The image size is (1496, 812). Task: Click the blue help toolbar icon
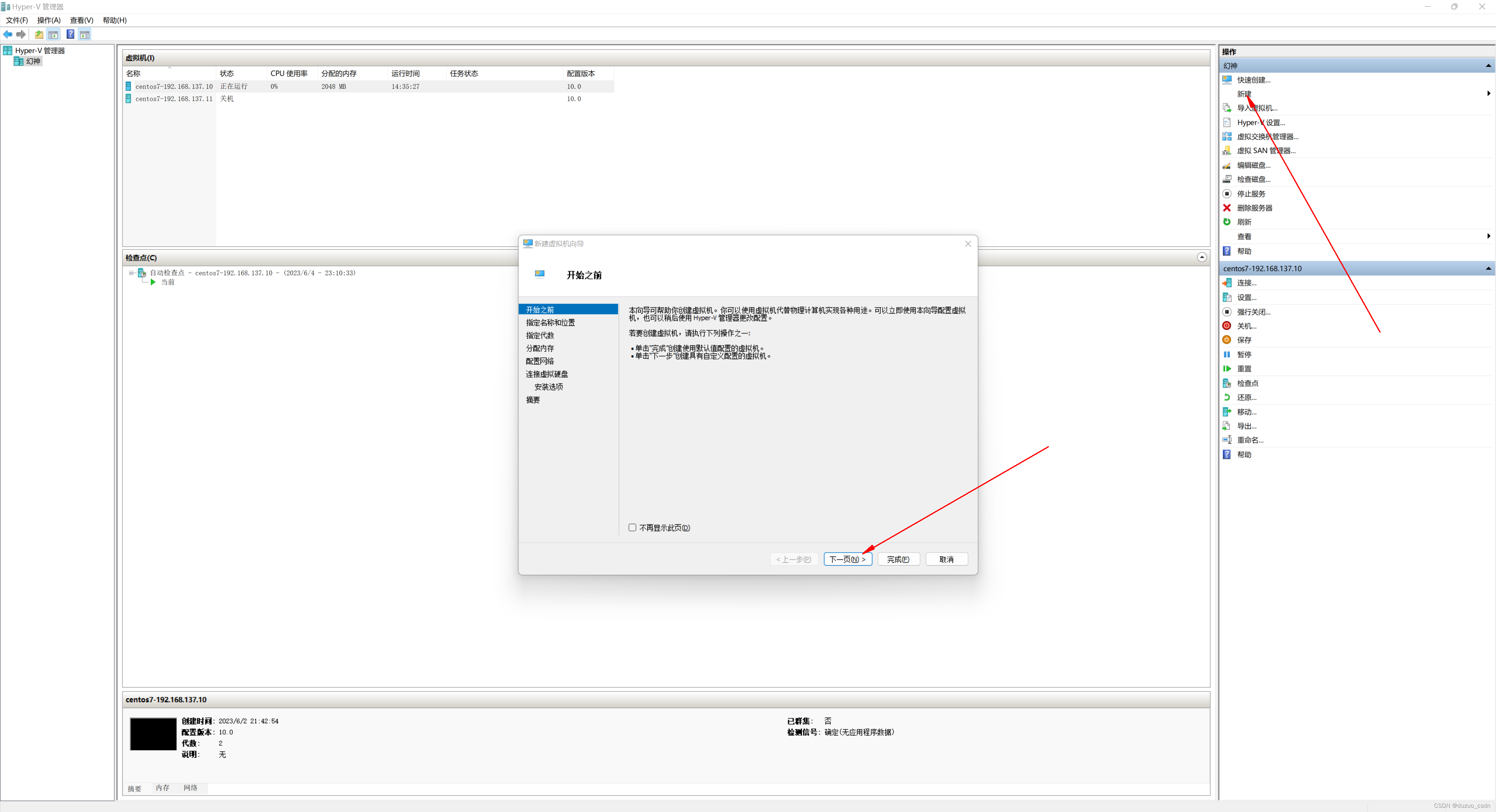70,34
